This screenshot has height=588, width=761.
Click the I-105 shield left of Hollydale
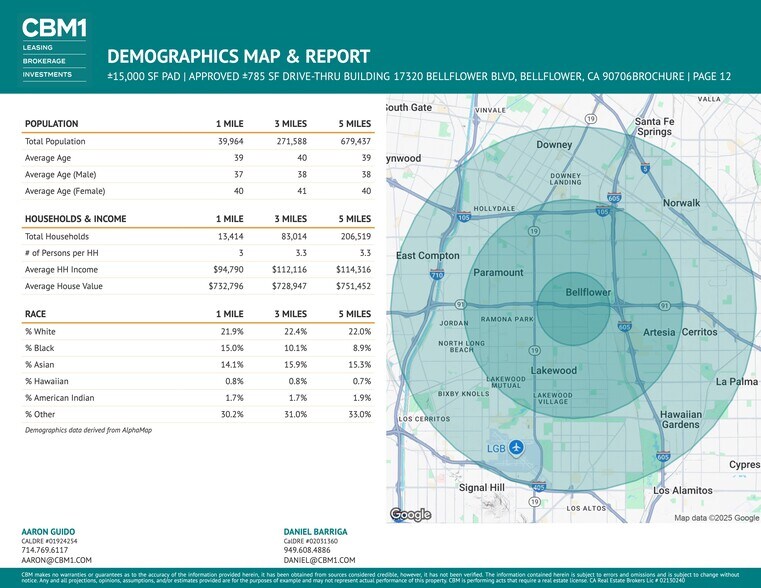tap(464, 217)
